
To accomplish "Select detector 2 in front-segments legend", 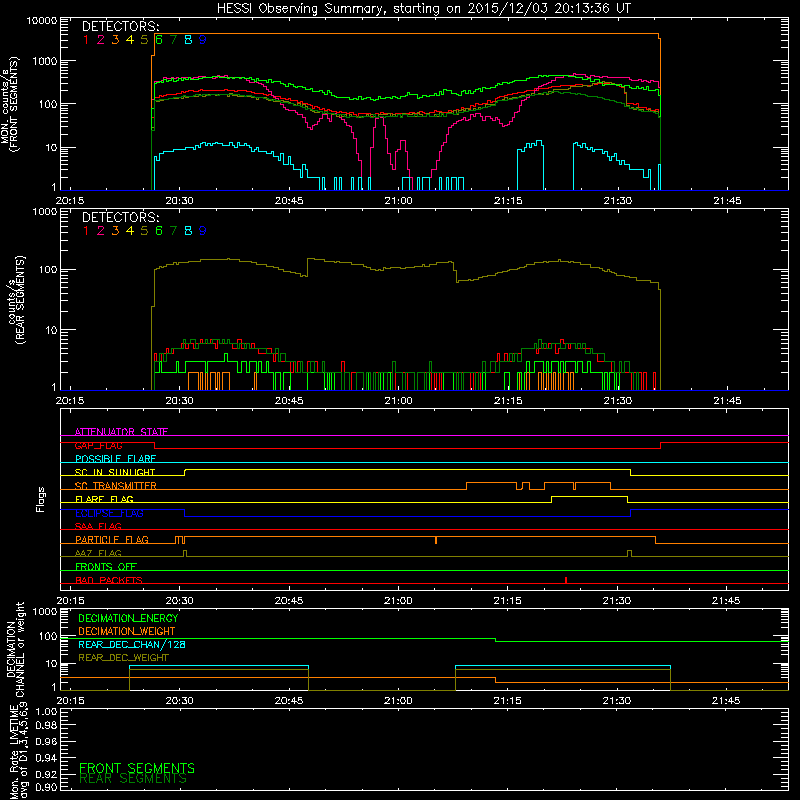I will (101, 40).
